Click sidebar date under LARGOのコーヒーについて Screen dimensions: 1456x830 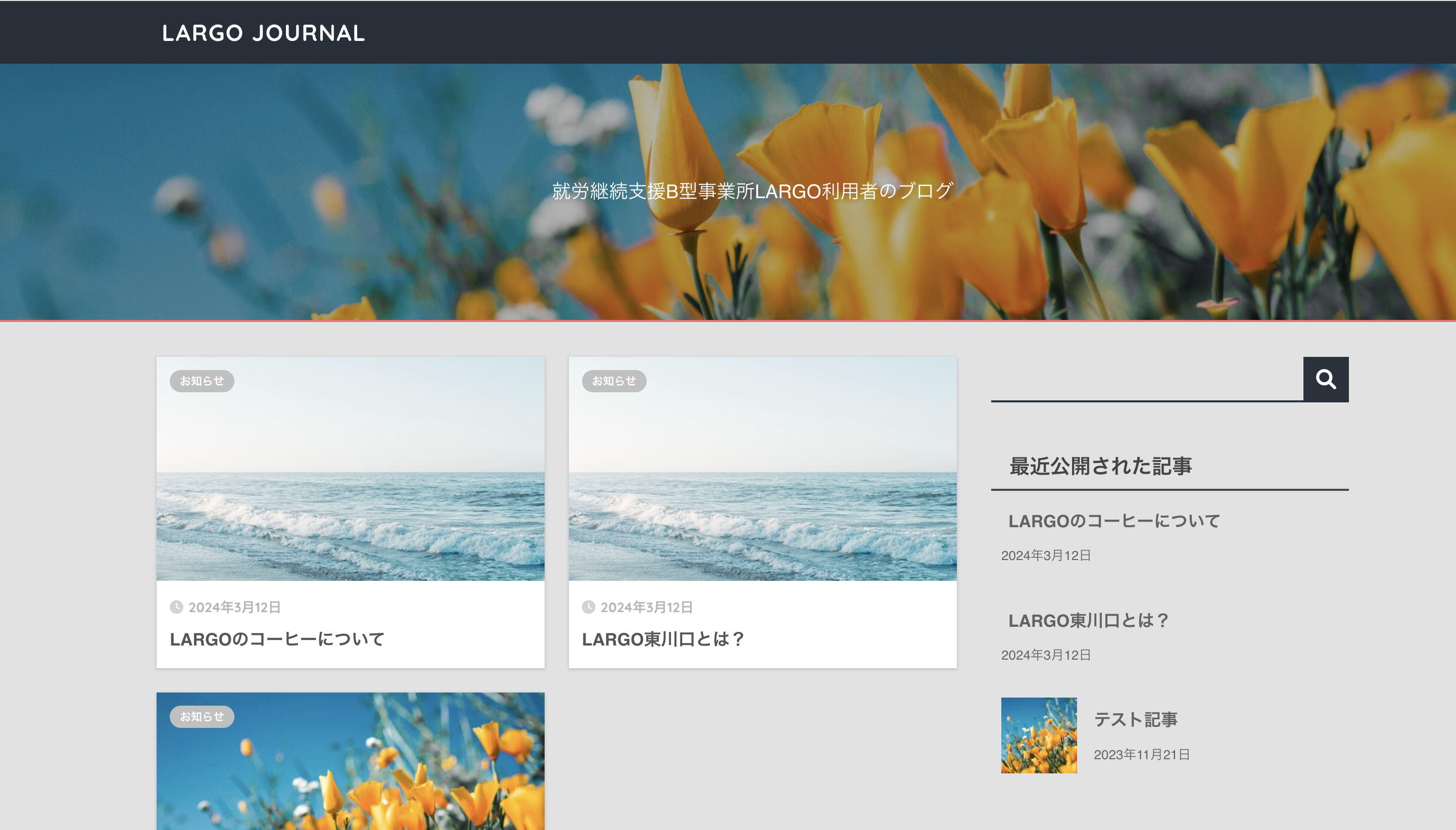point(1046,555)
